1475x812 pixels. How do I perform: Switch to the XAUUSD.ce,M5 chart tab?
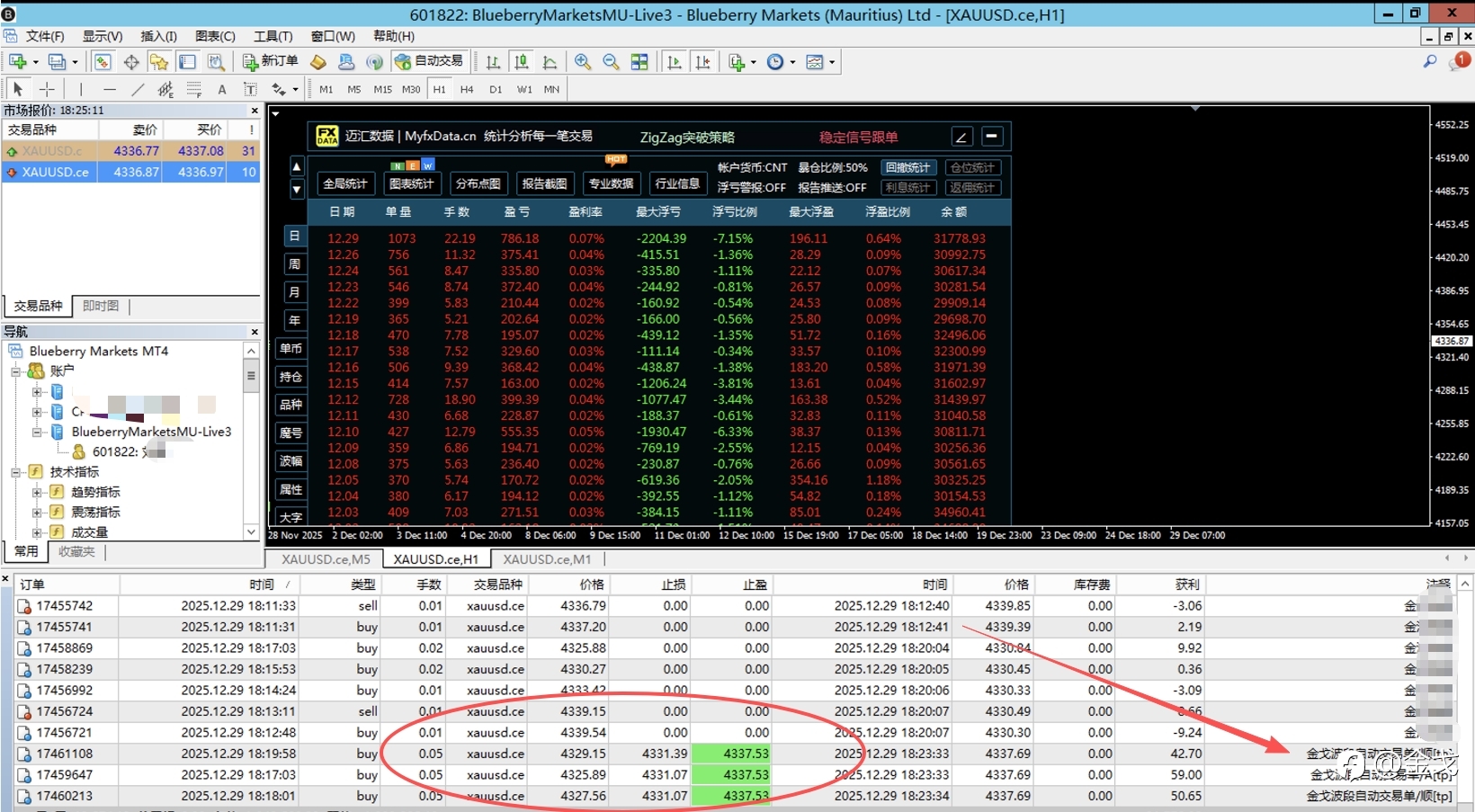(326, 559)
